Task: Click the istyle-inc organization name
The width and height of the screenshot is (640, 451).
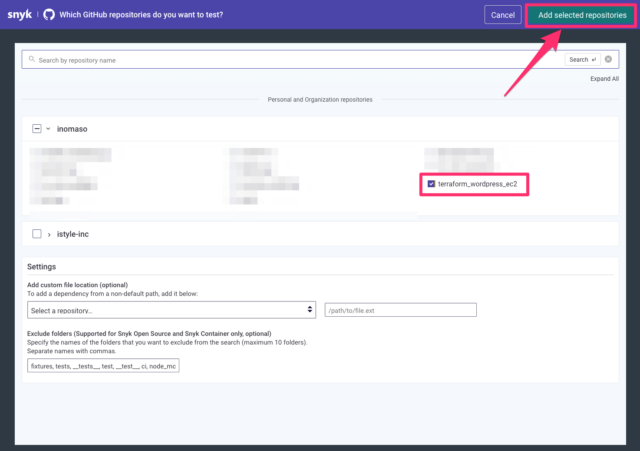Action: [x=73, y=234]
